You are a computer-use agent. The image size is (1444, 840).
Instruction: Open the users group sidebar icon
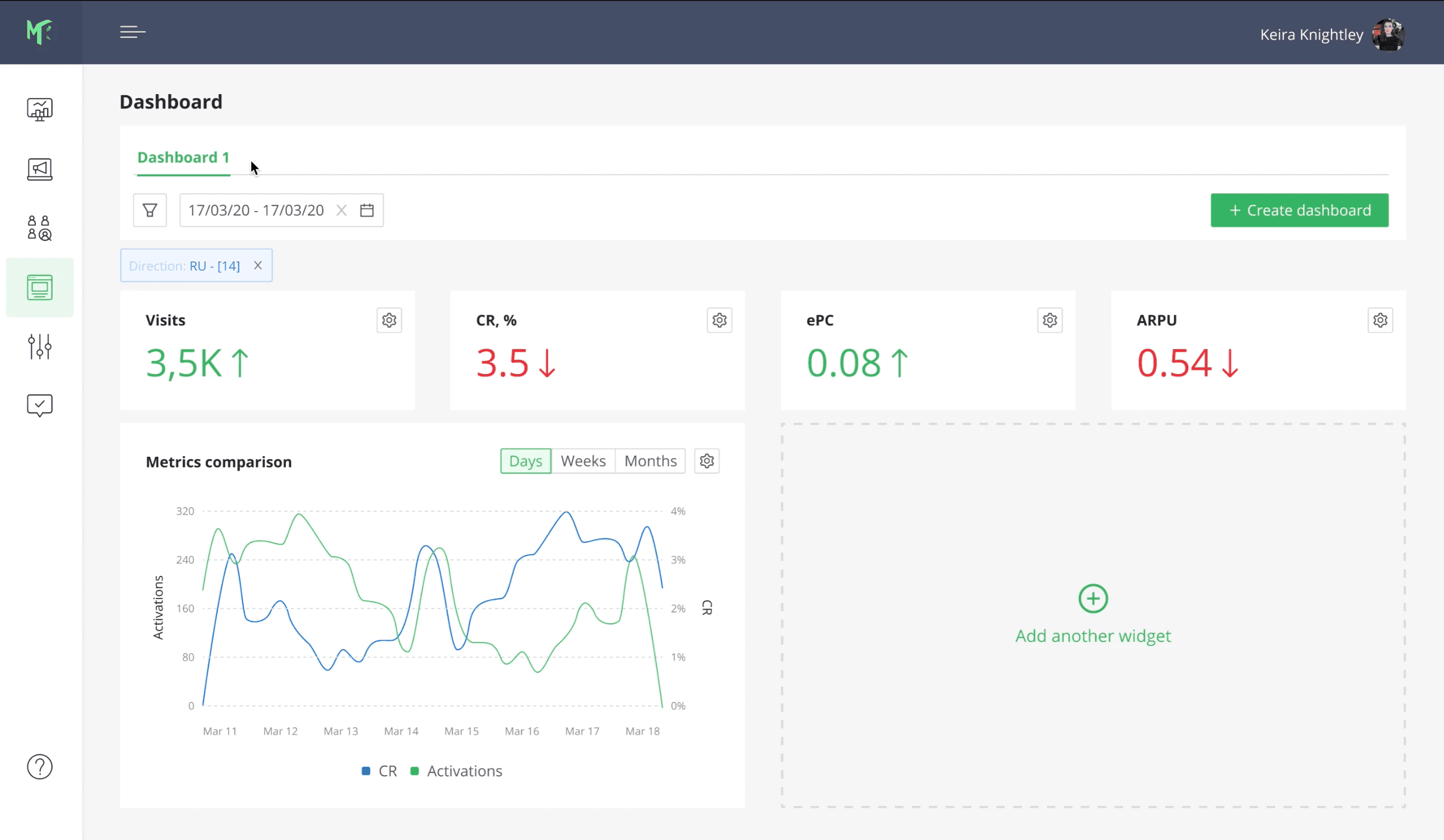click(x=40, y=228)
